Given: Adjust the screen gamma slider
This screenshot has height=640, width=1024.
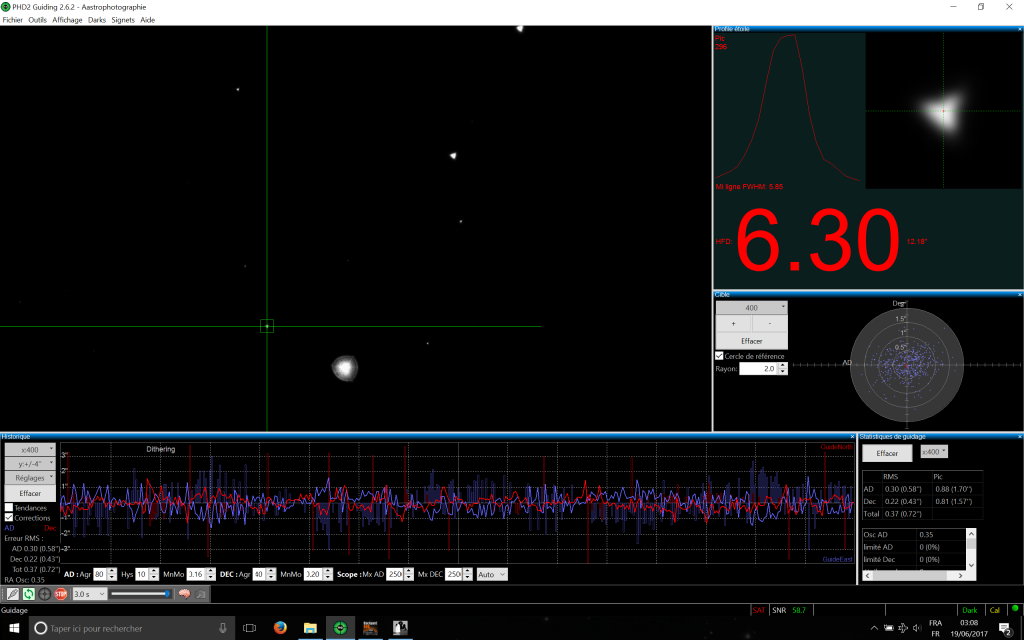Looking at the screenshot, I should (x=140, y=594).
